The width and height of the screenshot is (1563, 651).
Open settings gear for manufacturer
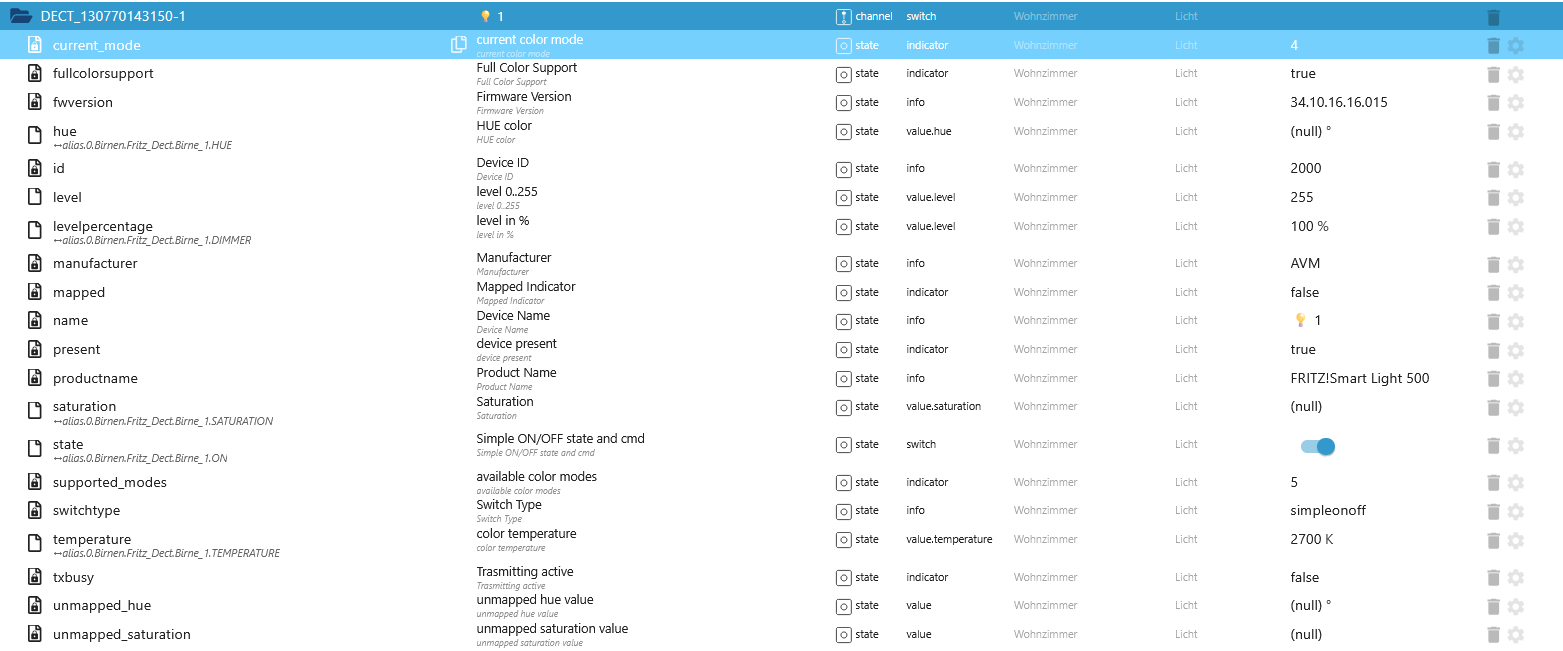click(x=1516, y=264)
